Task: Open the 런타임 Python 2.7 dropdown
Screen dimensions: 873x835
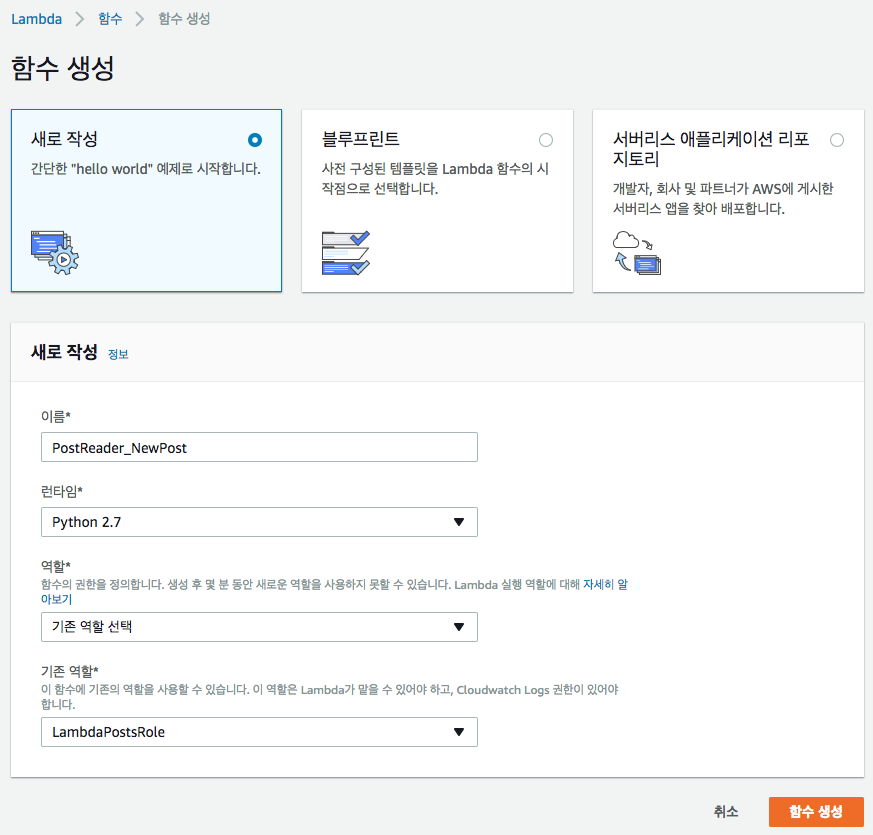Action: [x=259, y=522]
